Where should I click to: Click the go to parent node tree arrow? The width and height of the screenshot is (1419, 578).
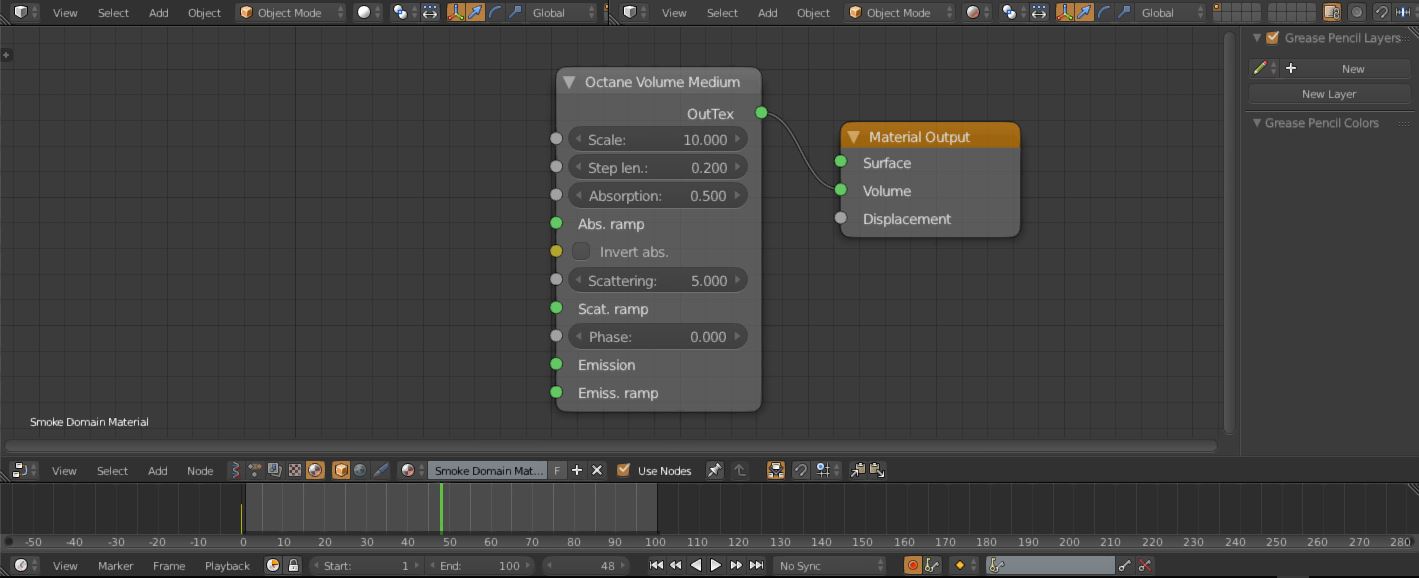click(740, 470)
